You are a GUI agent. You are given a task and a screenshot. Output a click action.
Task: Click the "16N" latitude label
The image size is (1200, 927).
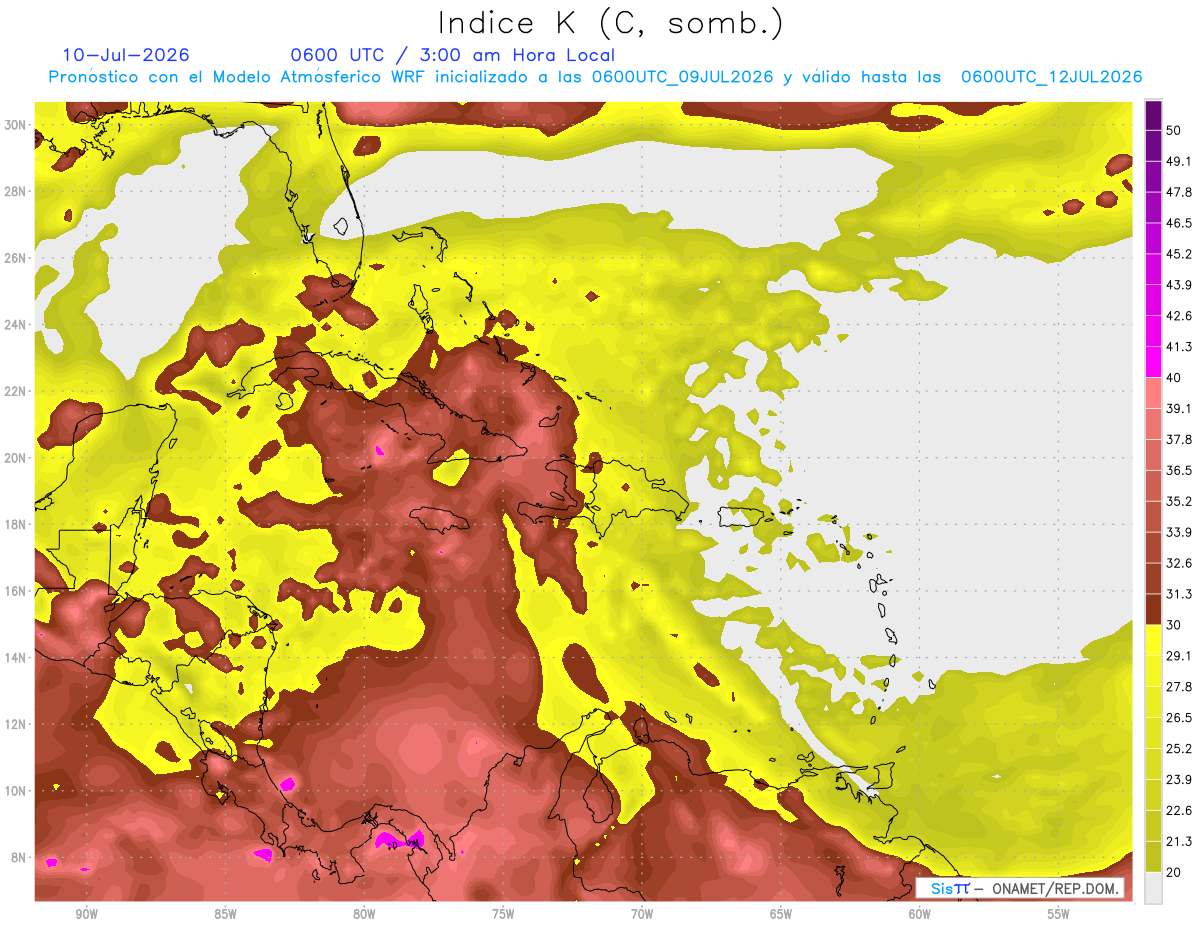[x=16, y=591]
